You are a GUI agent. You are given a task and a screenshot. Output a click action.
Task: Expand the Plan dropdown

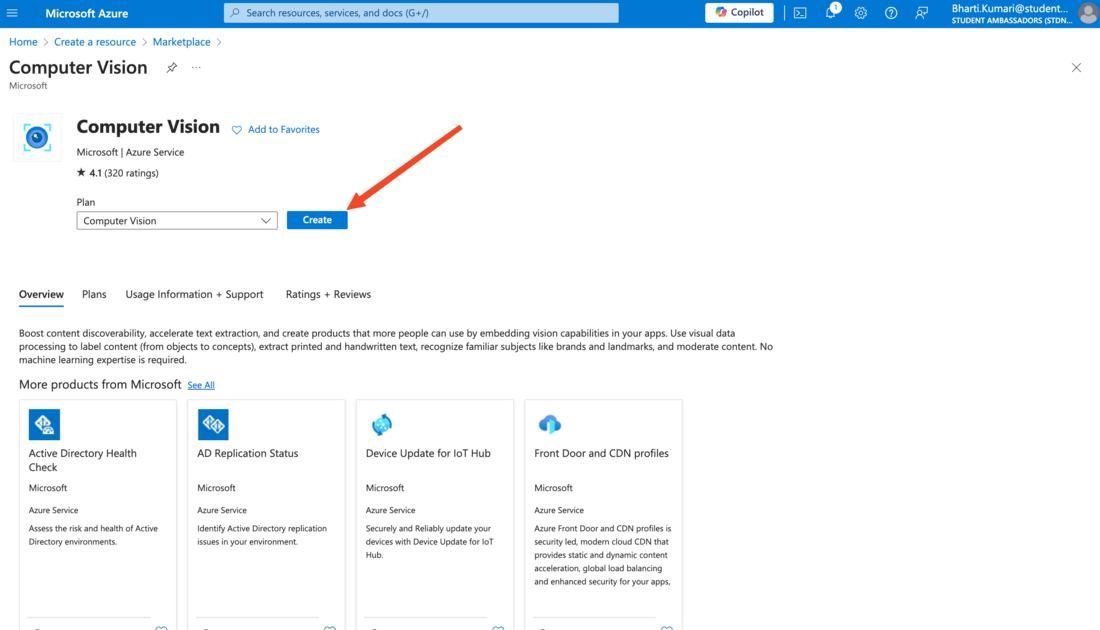click(x=177, y=220)
